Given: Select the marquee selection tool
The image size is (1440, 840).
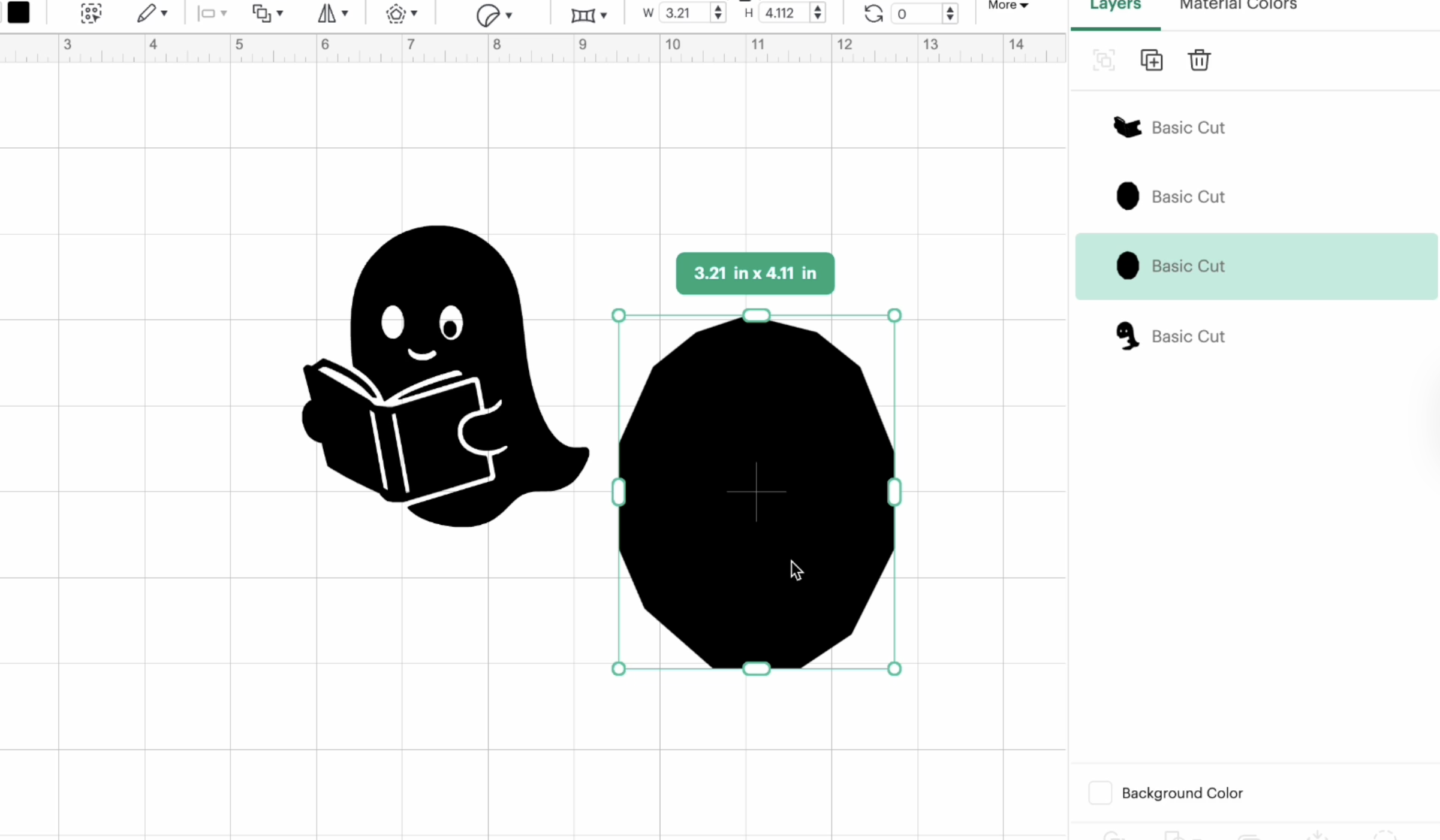Looking at the screenshot, I should pyautogui.click(x=90, y=13).
